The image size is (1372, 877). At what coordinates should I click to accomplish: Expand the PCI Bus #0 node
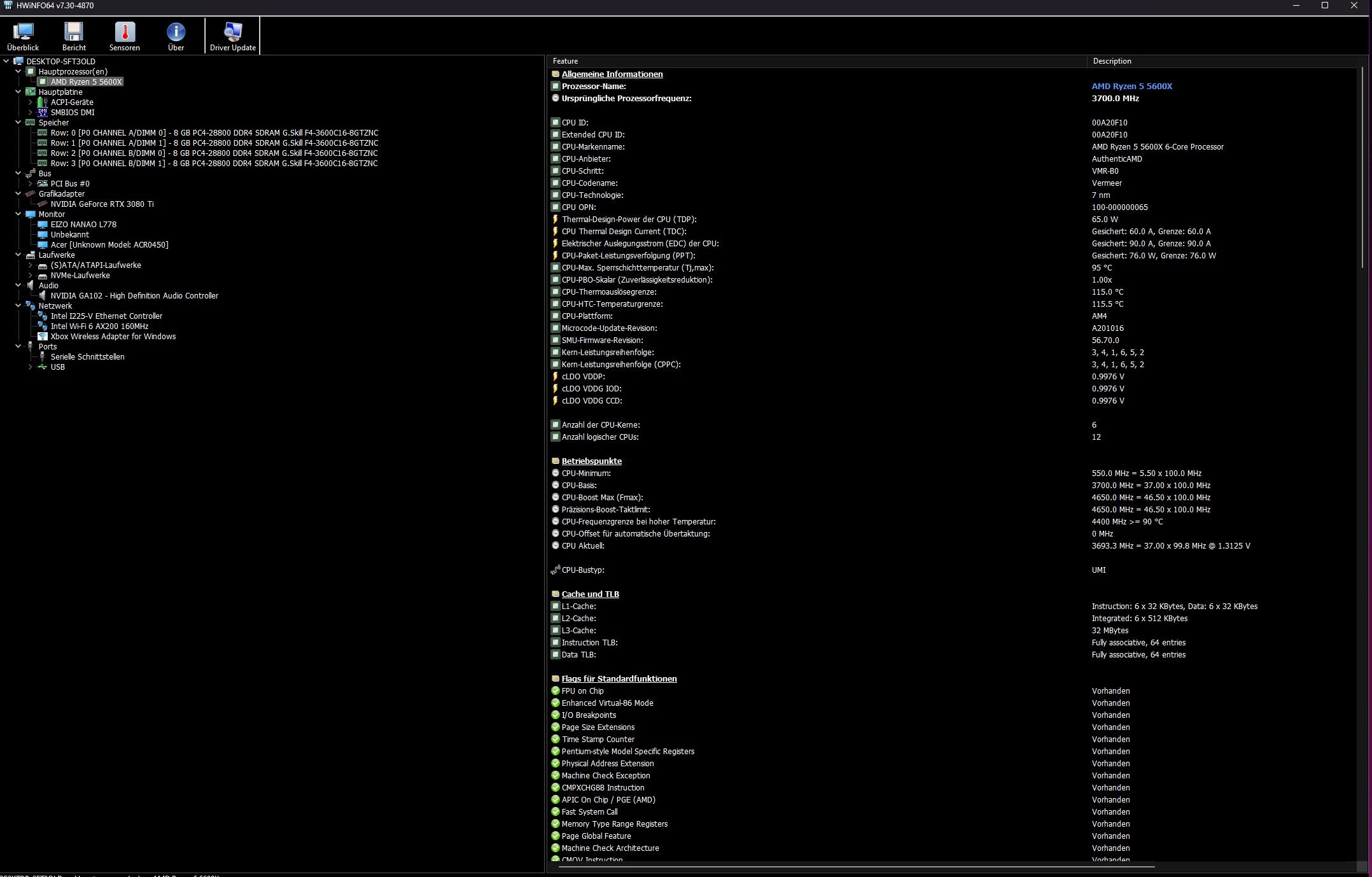[30, 184]
